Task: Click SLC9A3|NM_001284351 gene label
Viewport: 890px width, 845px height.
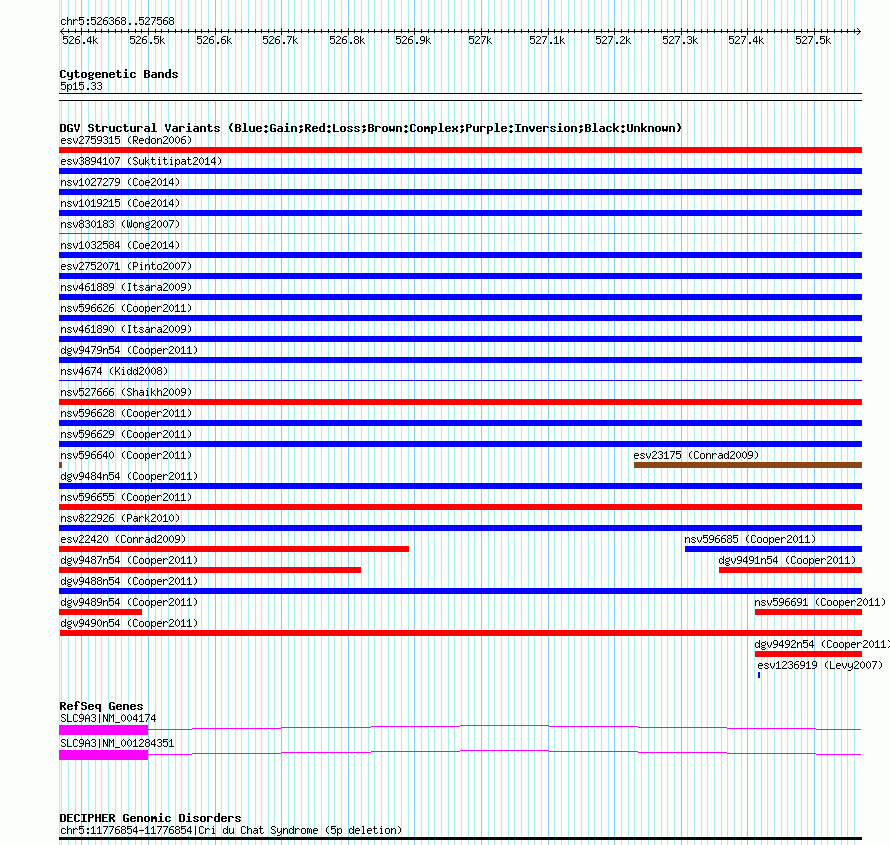Action: 117,743
